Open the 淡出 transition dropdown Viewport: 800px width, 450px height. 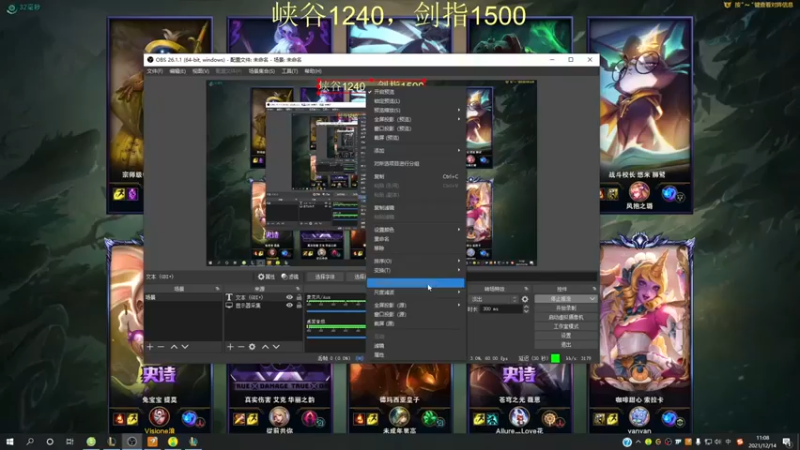(494, 299)
